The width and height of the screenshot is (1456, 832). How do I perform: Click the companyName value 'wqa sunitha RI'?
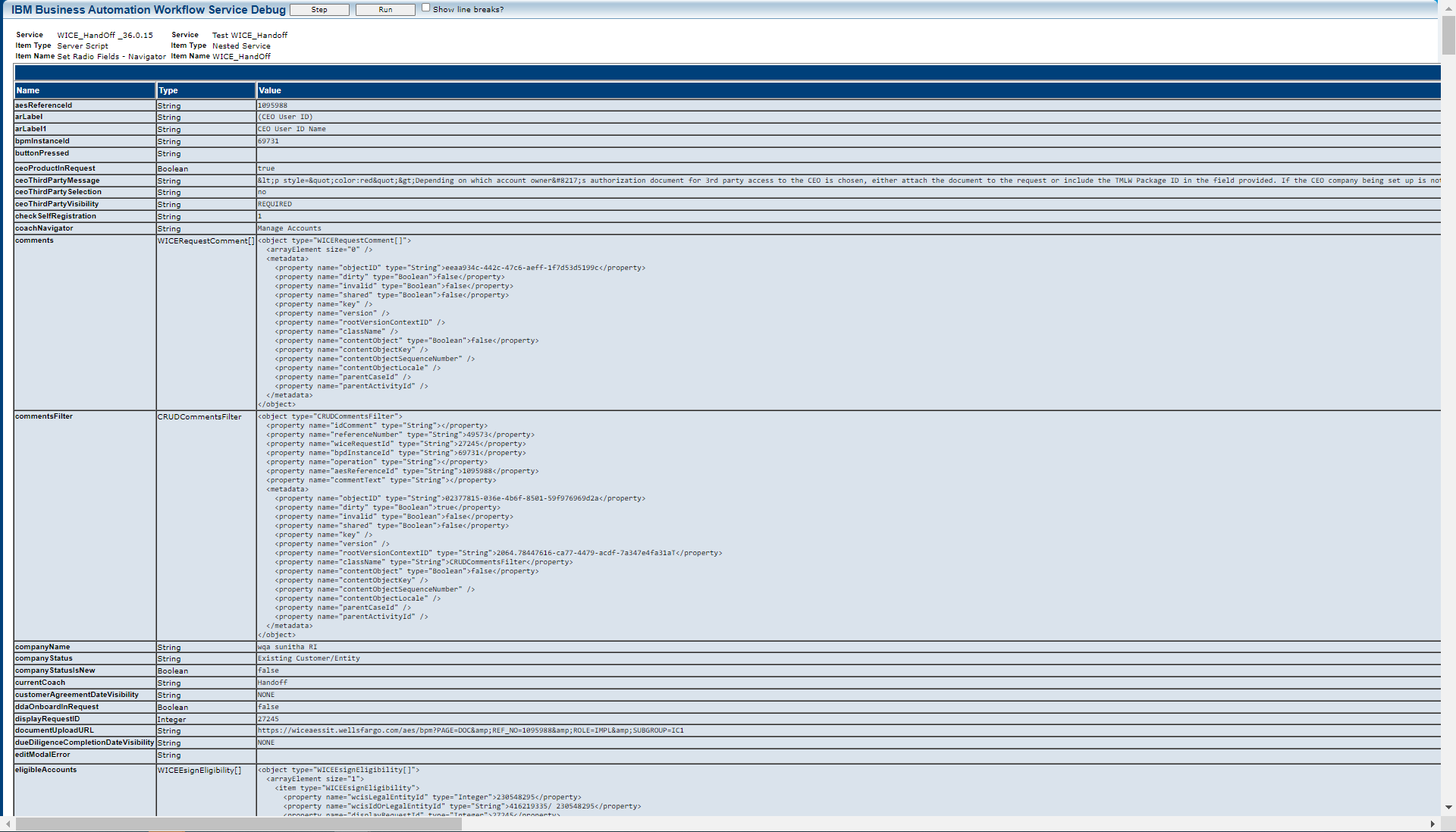click(287, 647)
